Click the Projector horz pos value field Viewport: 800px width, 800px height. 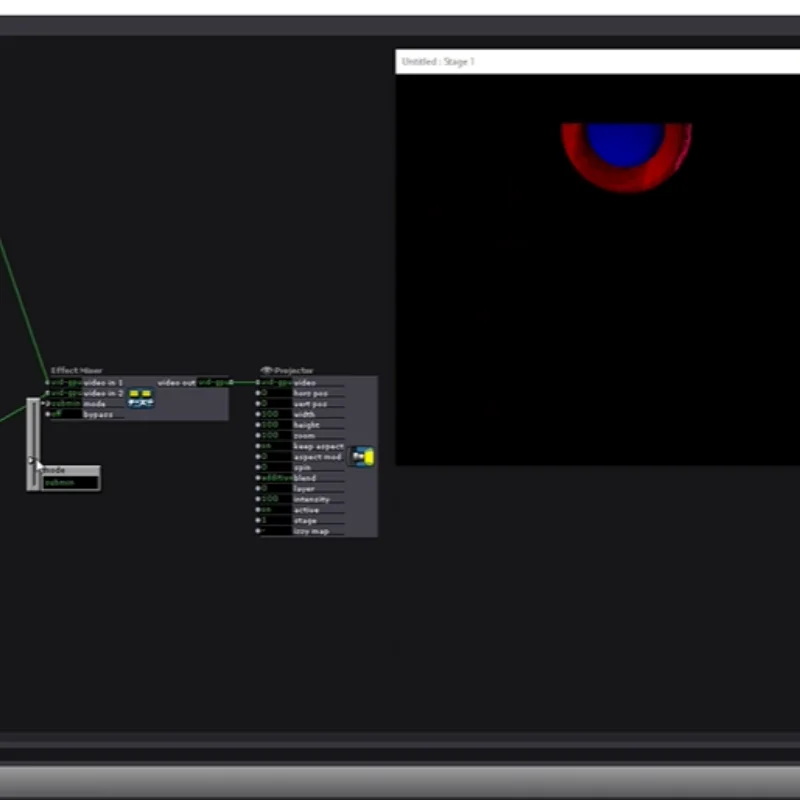276,393
